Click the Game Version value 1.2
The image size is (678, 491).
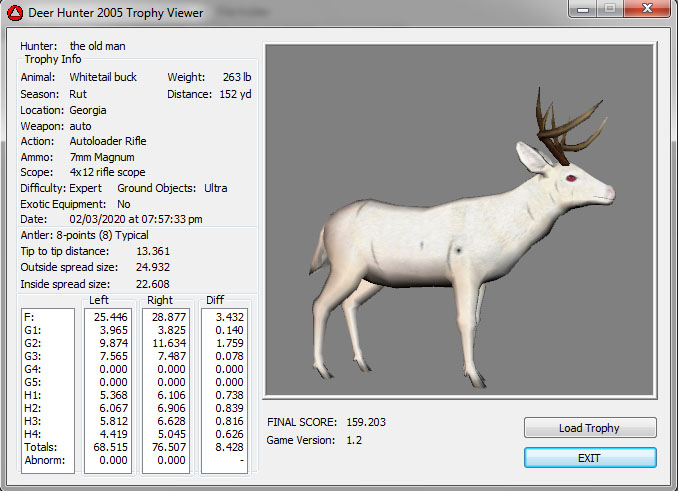[353, 440]
